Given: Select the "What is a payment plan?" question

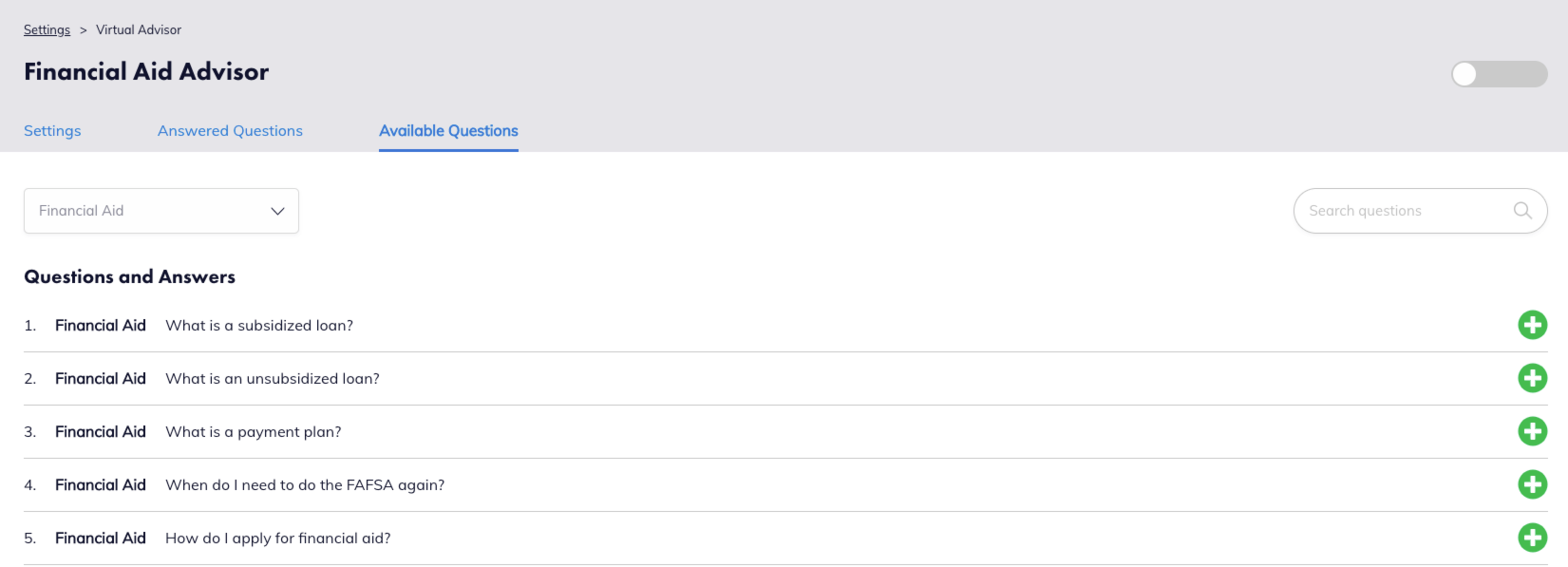Looking at the screenshot, I should 254,432.
